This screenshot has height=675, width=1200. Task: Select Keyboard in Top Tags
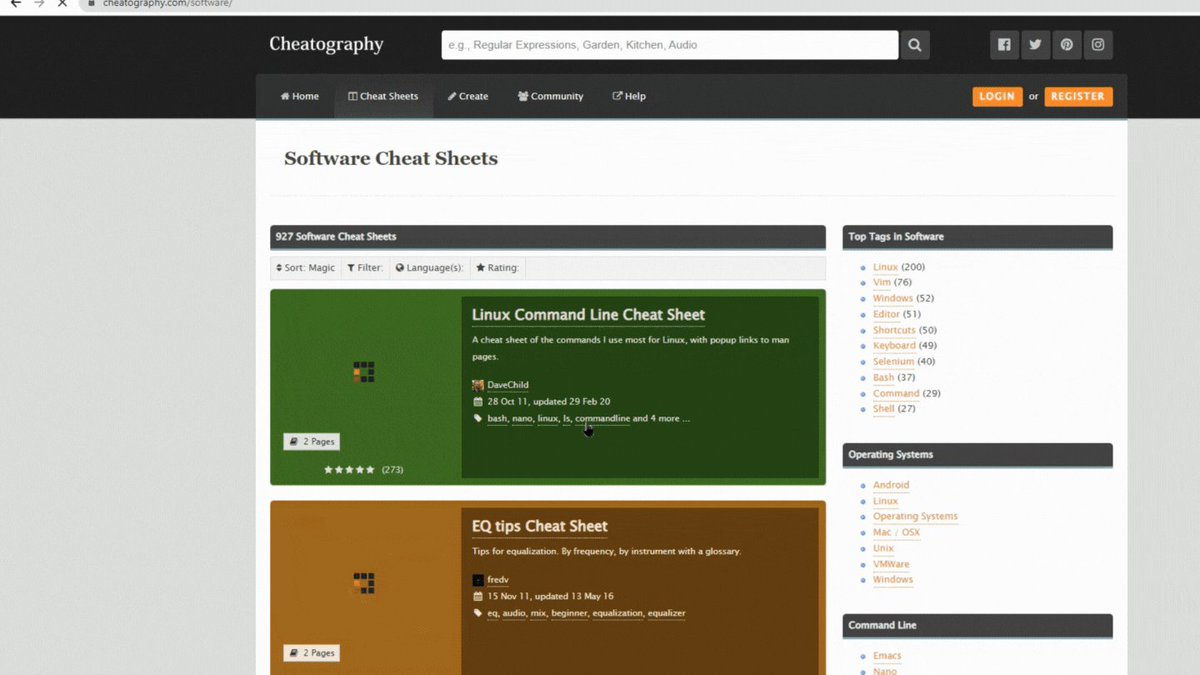(894, 346)
